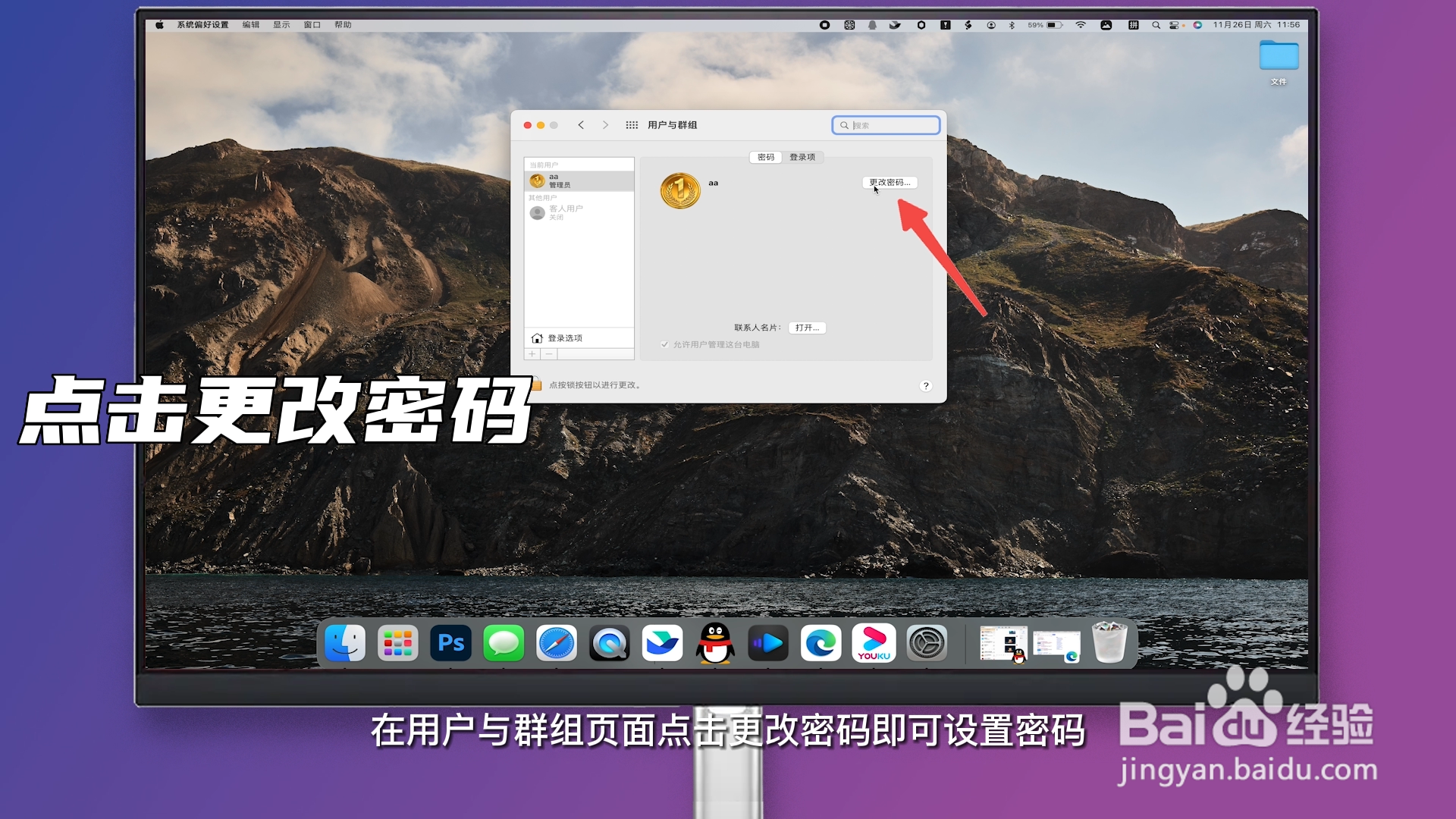Open the 帮助 menu
Image resolution: width=1456 pixels, height=819 pixels.
click(343, 25)
